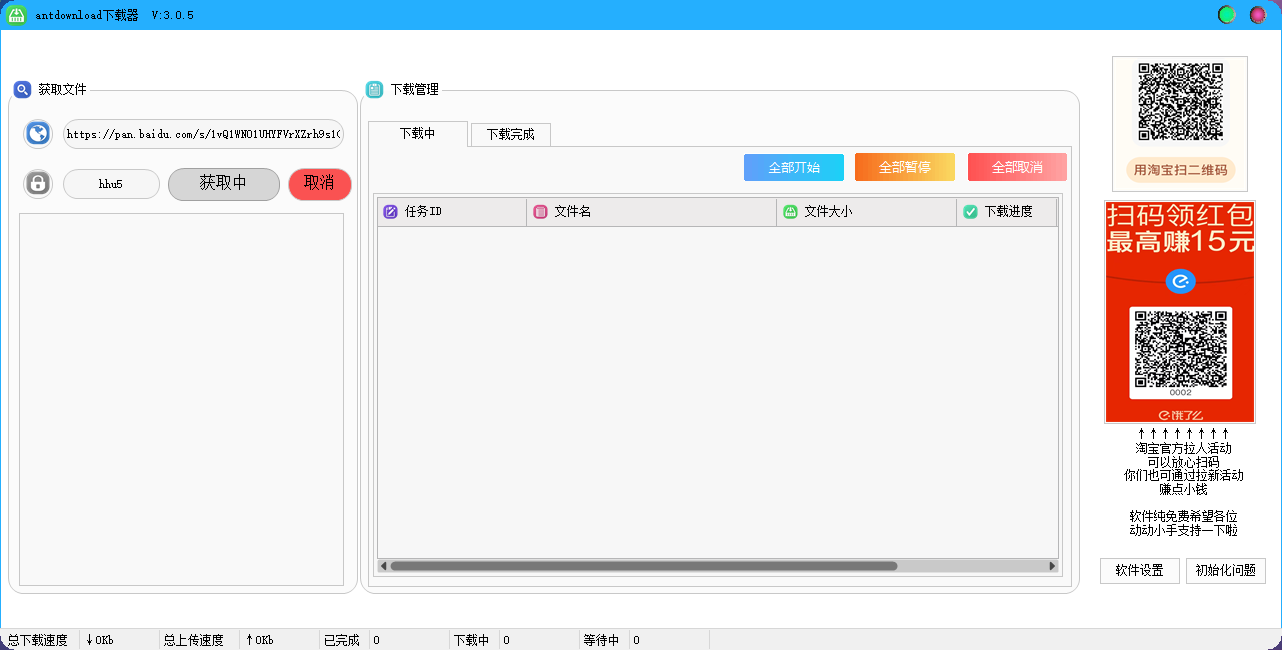Click the clipboard icon beside 下载管理

tap(373, 89)
